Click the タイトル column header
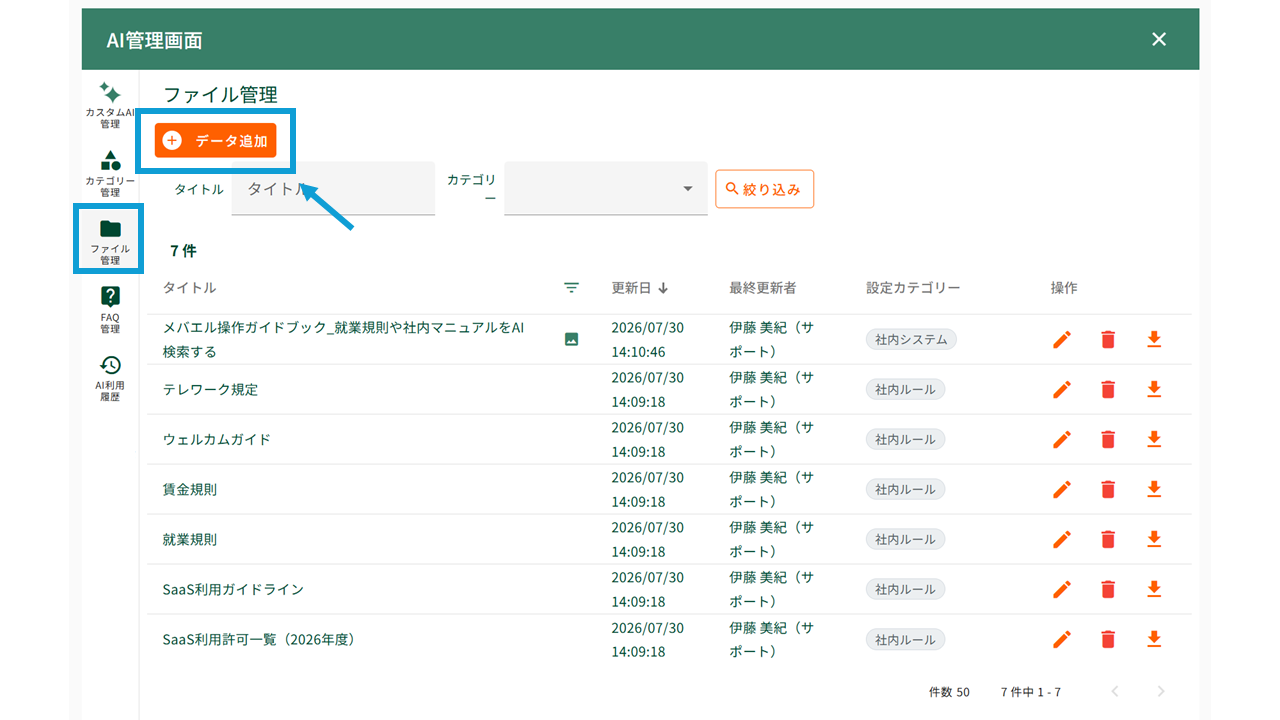The image size is (1280, 720). (x=189, y=288)
